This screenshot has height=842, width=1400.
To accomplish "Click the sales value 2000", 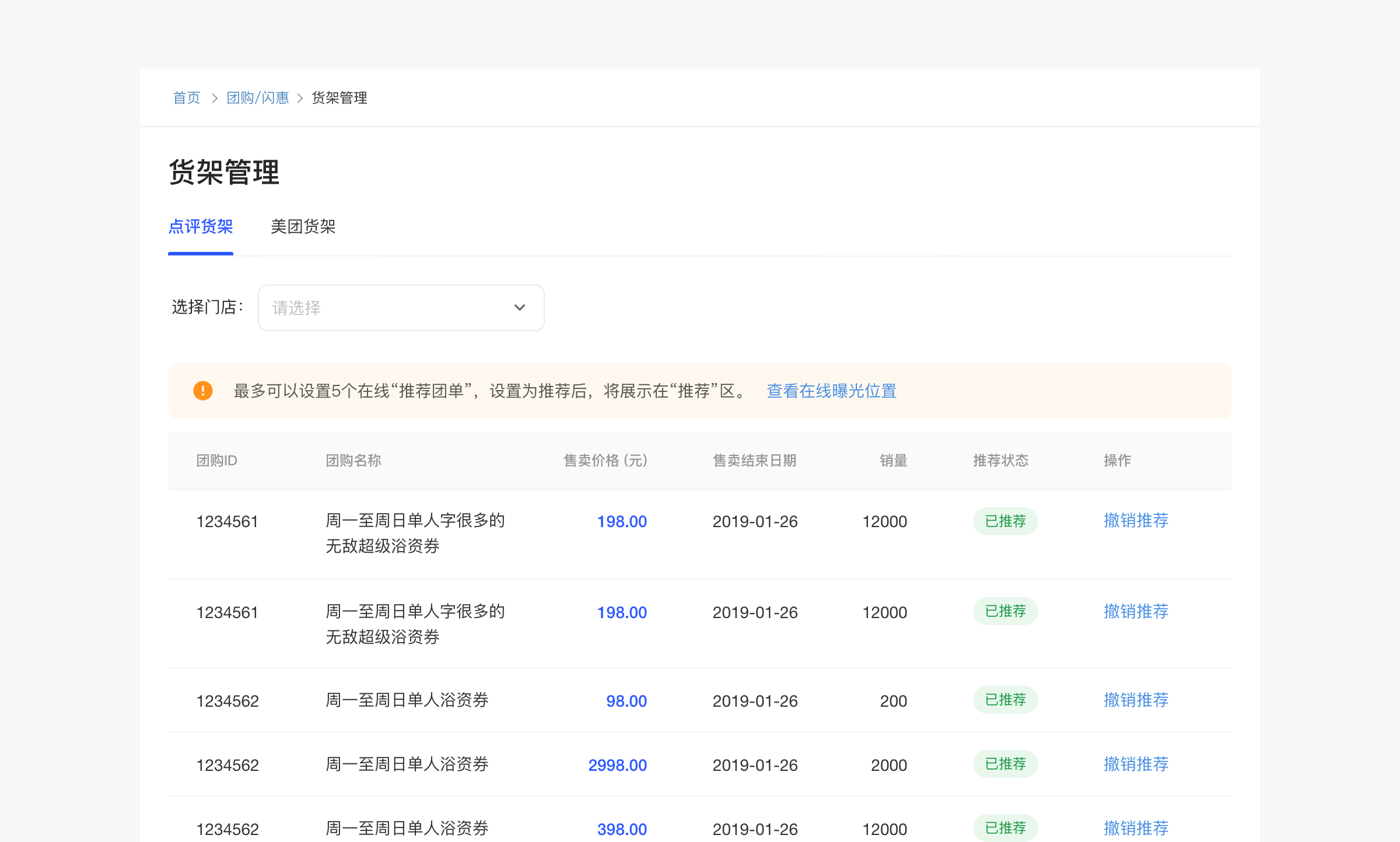I will 890,766.
